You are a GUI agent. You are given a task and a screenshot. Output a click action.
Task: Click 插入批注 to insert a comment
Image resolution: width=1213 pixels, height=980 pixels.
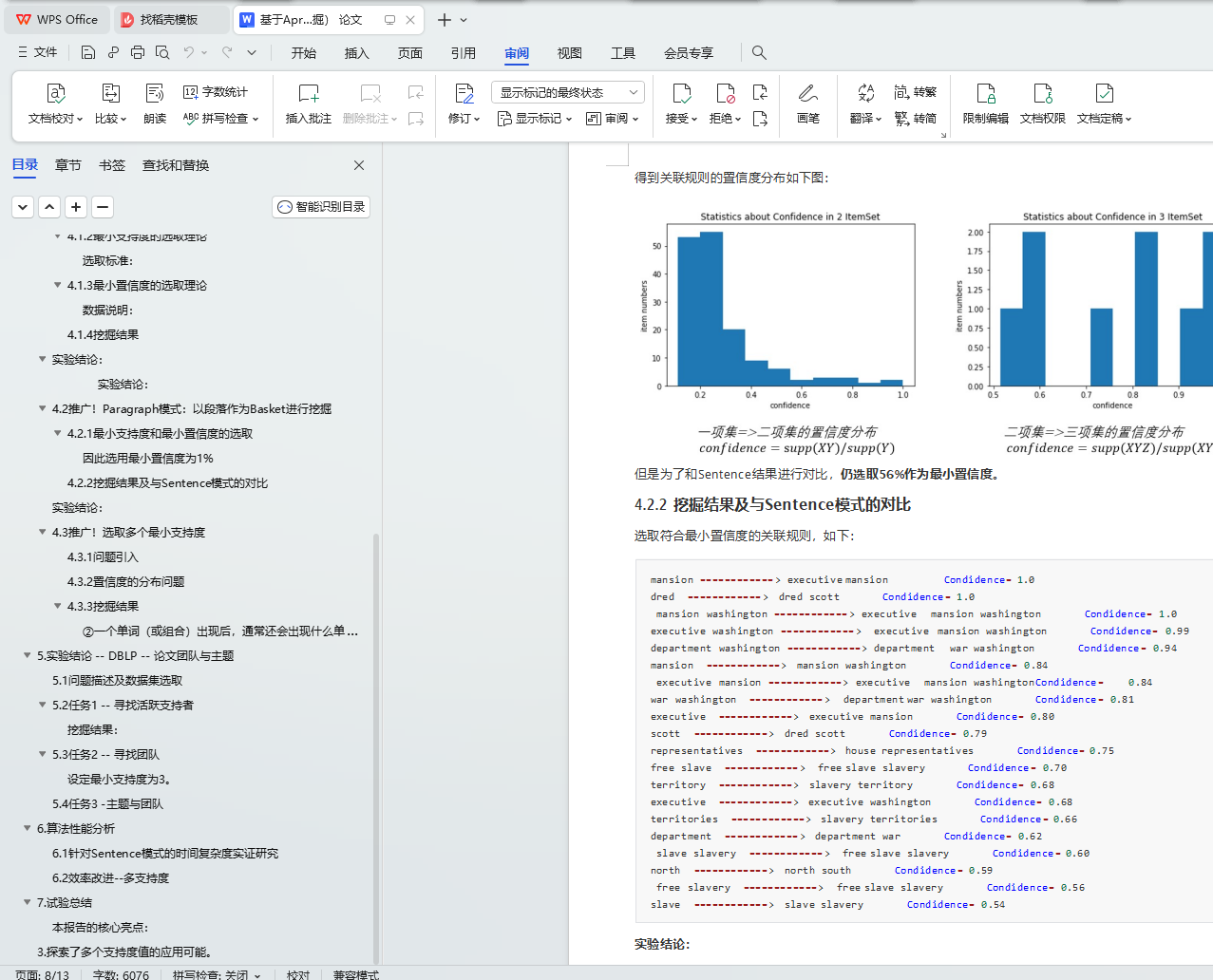tap(309, 104)
